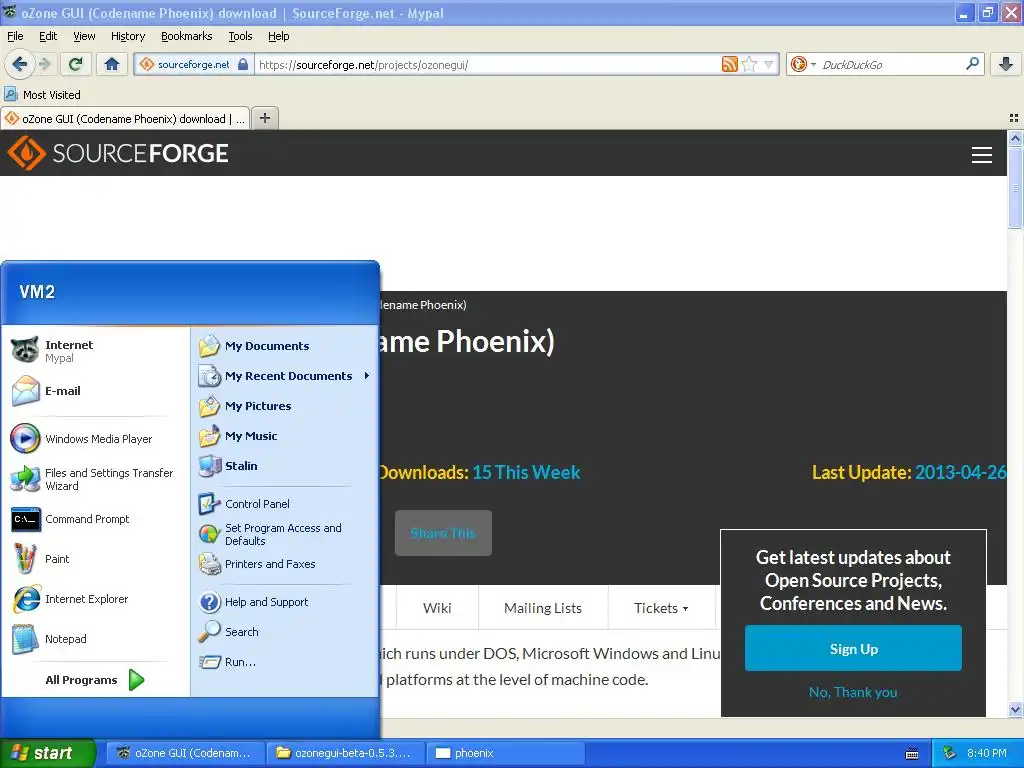Go back using the browser back arrow

click(19, 64)
